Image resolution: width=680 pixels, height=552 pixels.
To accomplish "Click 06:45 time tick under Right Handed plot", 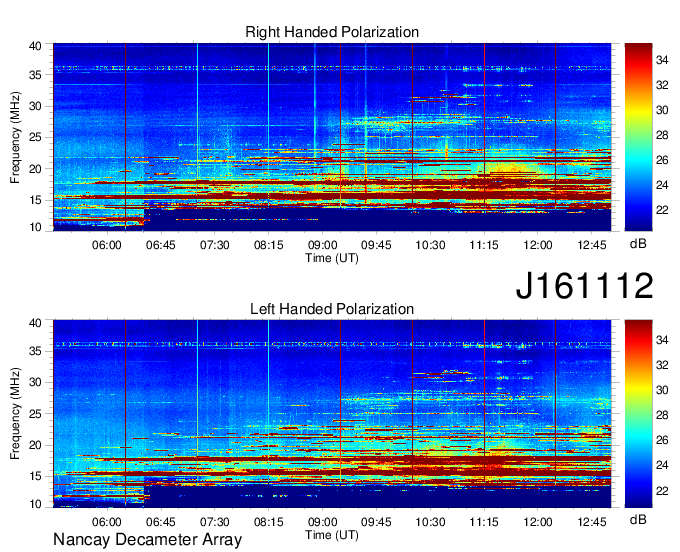I will [161, 245].
